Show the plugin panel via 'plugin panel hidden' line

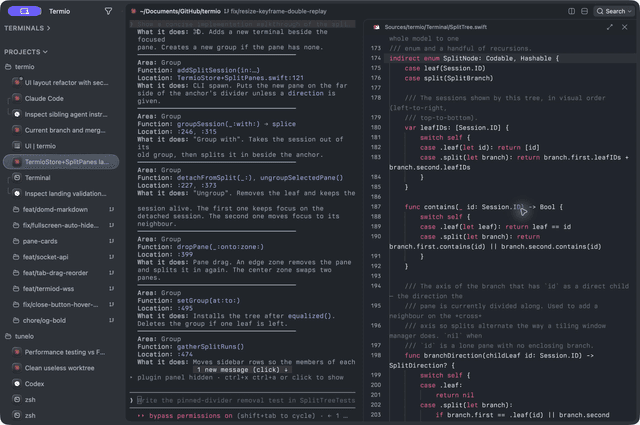240,378
